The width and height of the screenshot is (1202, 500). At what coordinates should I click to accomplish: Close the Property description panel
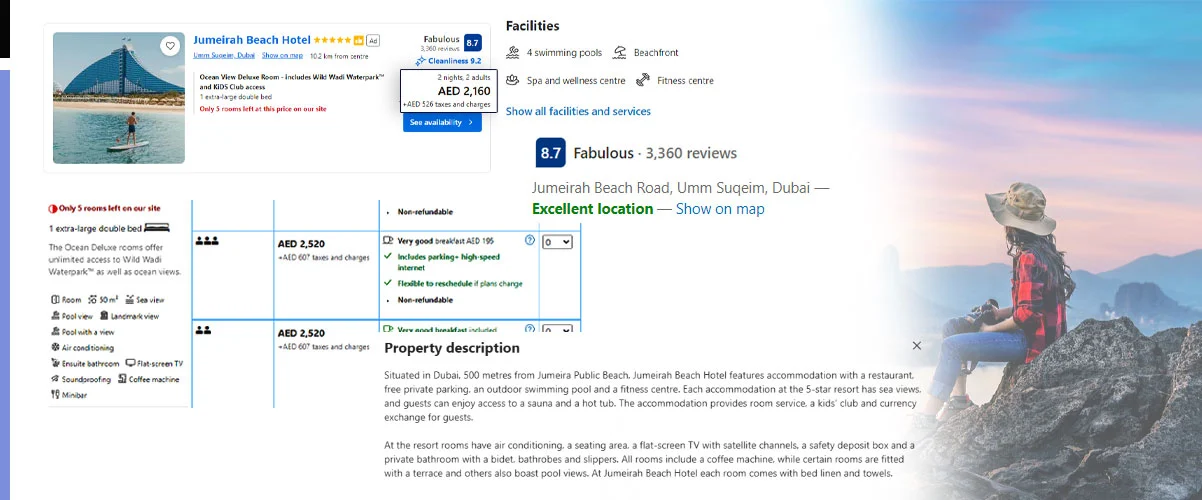tap(917, 345)
